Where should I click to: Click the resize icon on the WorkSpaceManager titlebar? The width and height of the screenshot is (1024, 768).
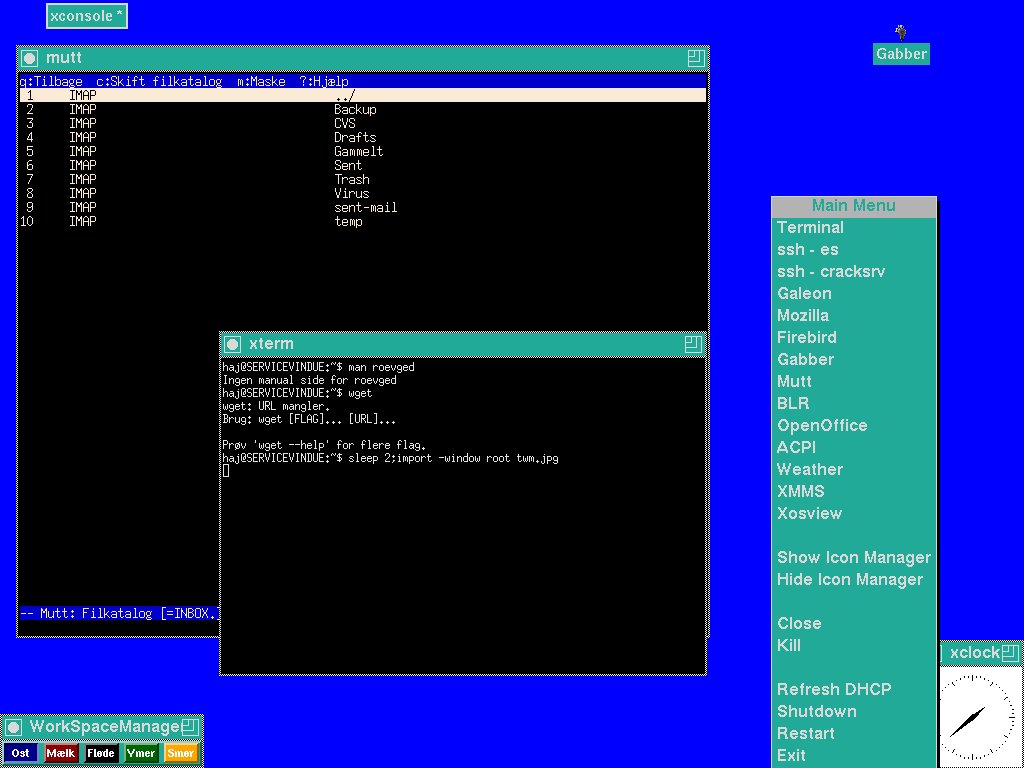pyautogui.click(x=189, y=727)
